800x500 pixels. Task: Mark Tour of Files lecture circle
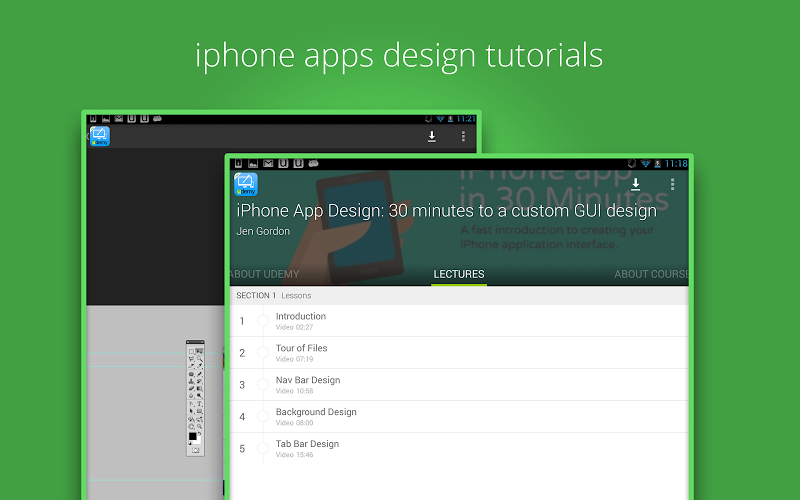[263, 353]
